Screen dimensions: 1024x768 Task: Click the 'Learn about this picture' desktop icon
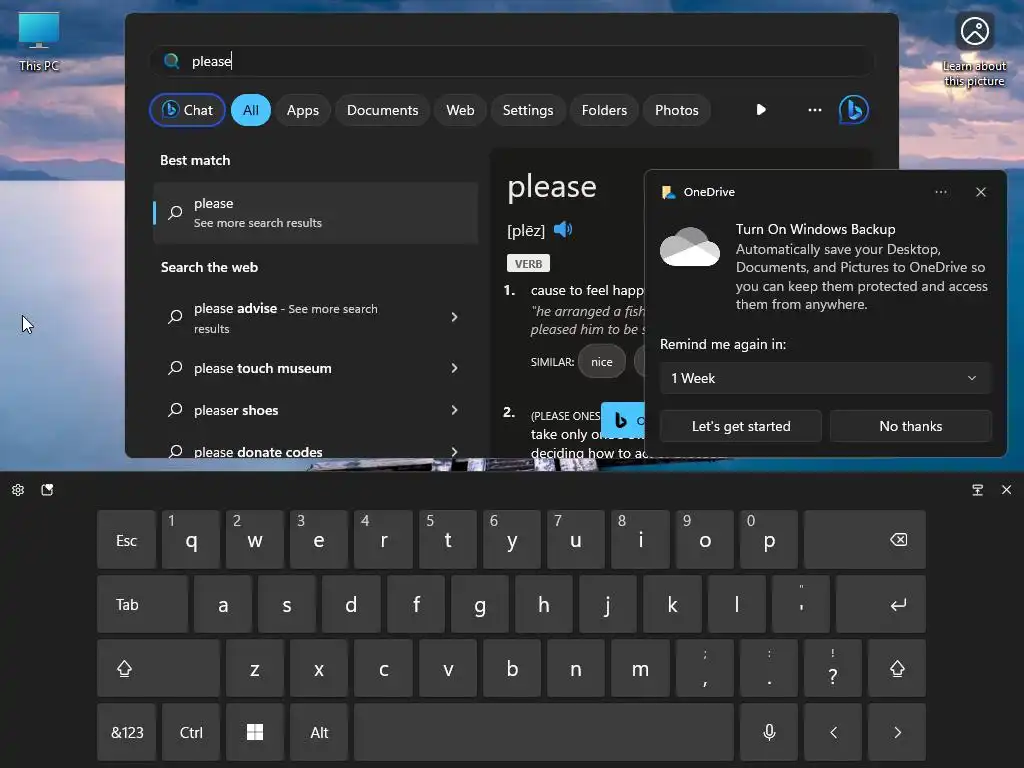[x=974, y=50]
